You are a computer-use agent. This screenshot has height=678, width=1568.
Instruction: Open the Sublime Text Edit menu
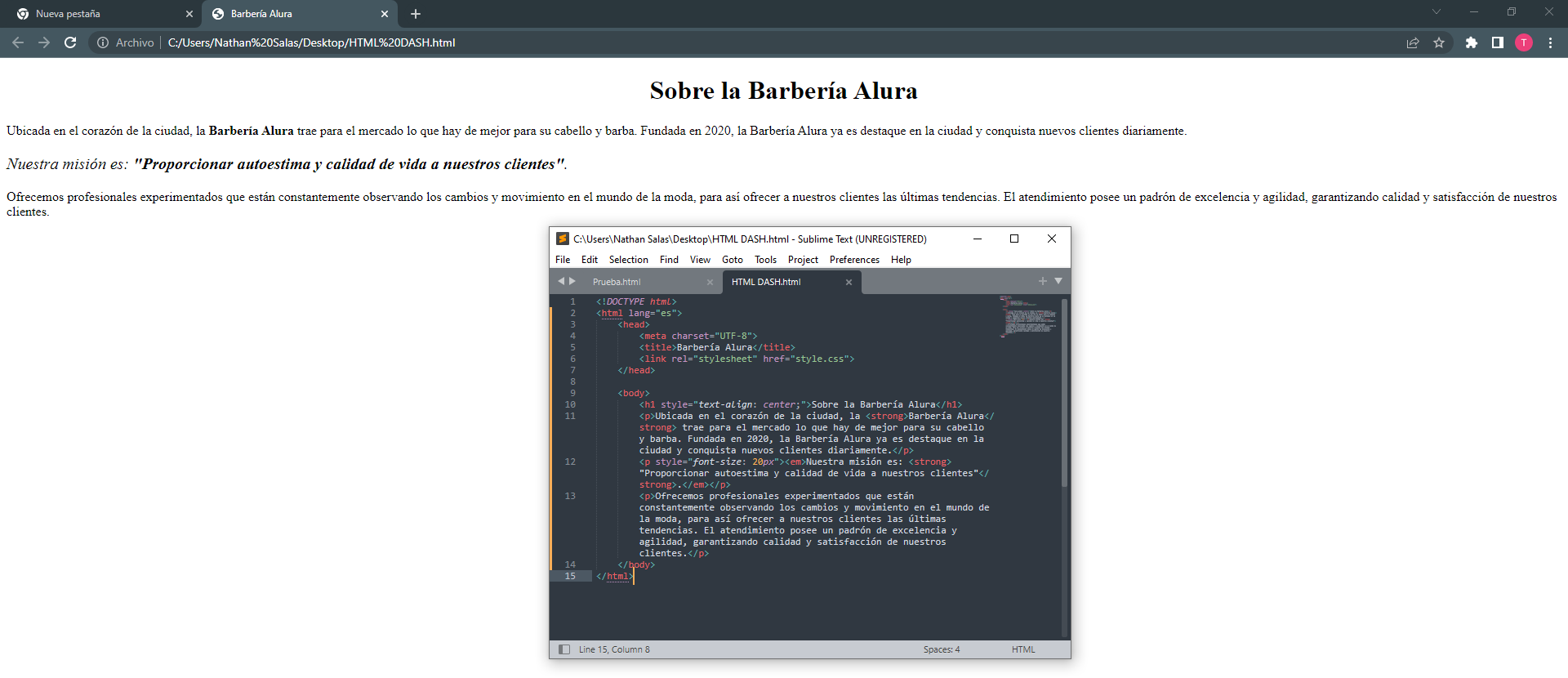coord(590,260)
